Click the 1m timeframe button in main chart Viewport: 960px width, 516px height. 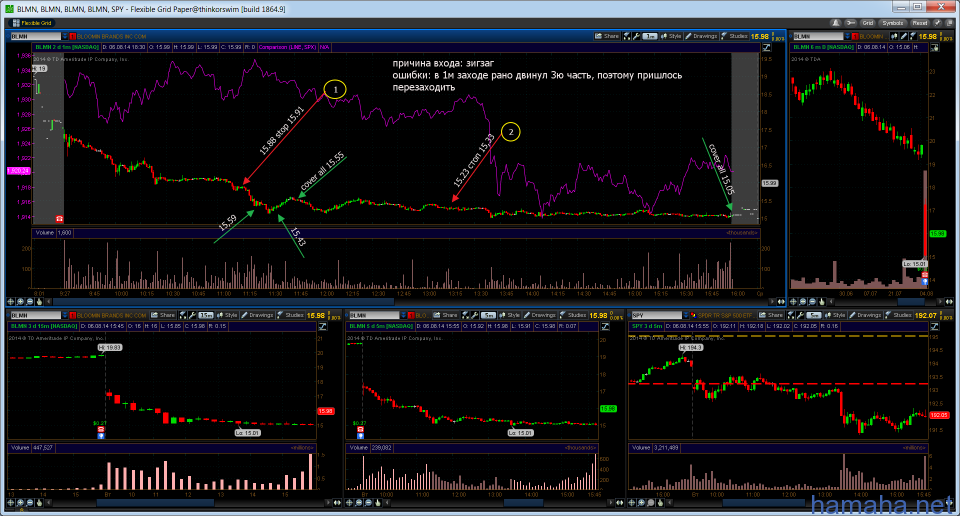tap(650, 36)
